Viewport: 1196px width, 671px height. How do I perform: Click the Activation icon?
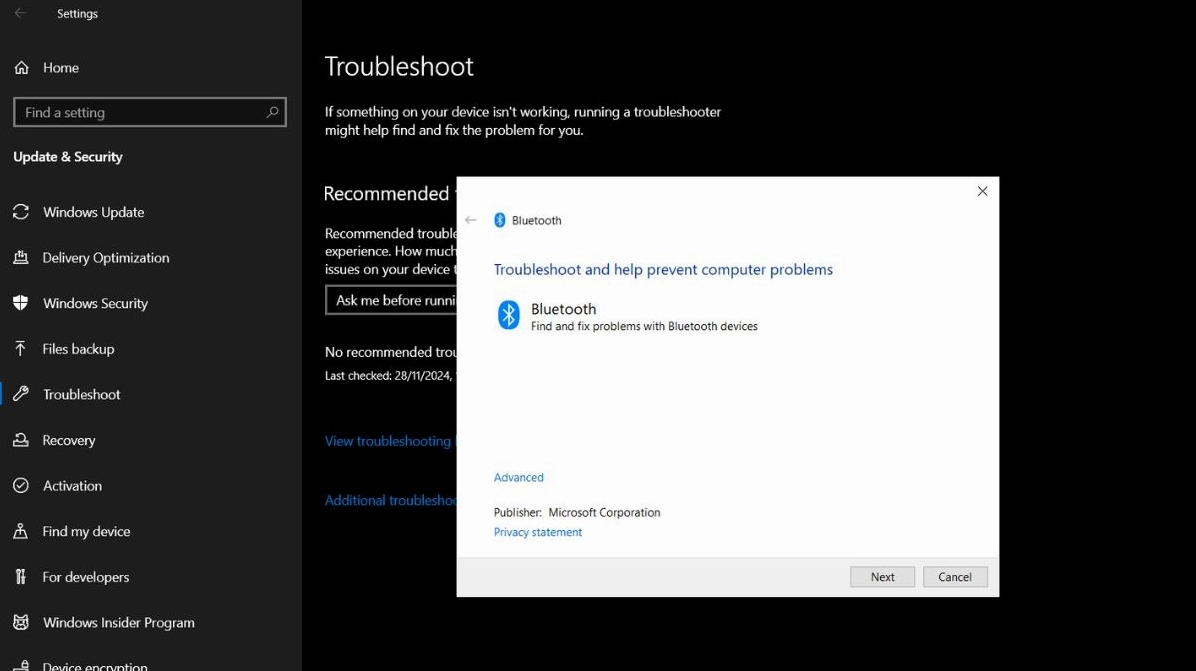tap(22, 485)
